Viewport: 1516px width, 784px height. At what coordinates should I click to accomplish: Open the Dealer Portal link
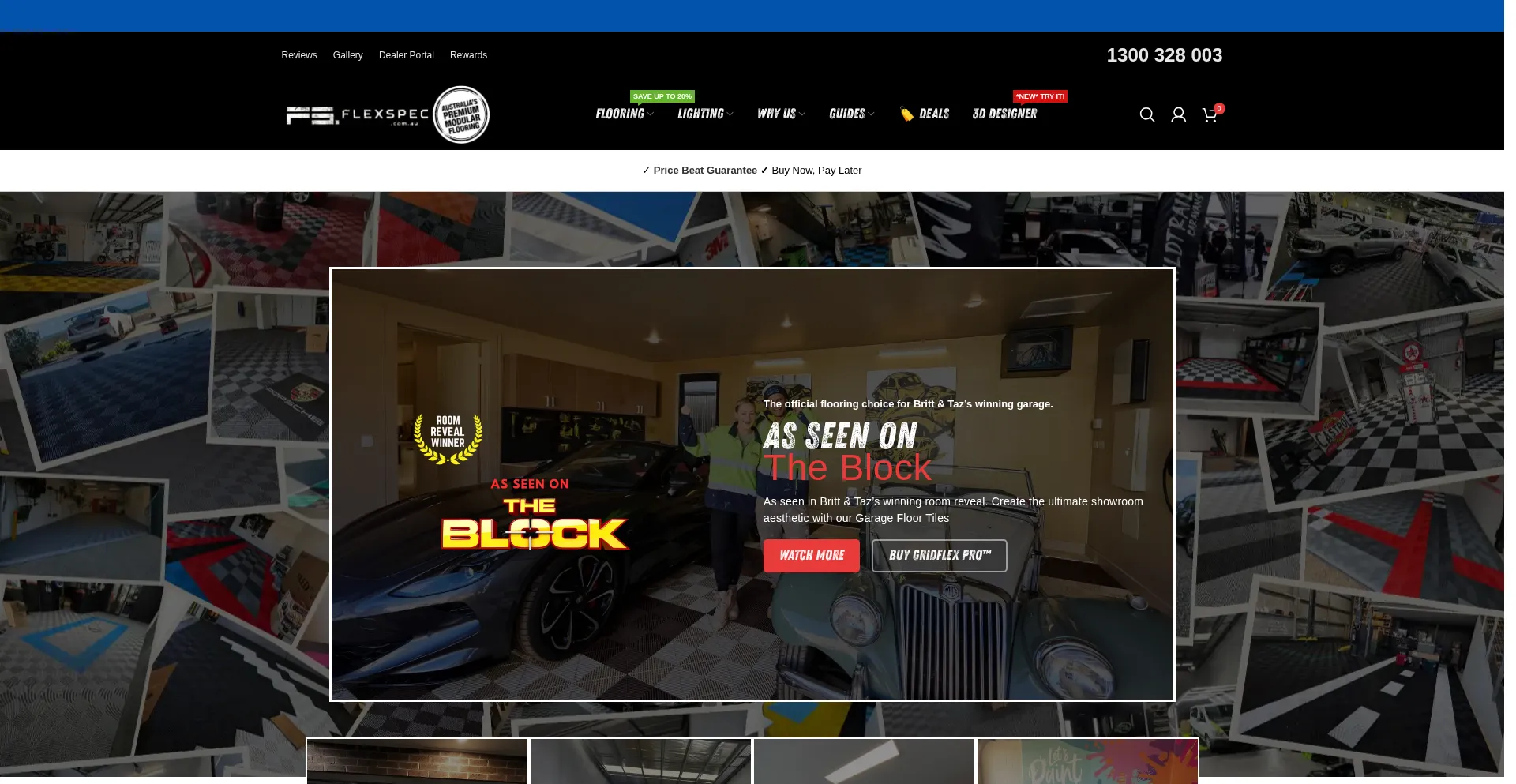coord(407,55)
